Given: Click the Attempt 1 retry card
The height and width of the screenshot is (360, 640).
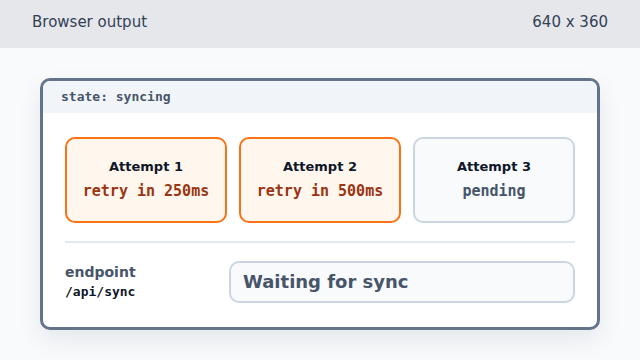Looking at the screenshot, I should coord(146,180).
